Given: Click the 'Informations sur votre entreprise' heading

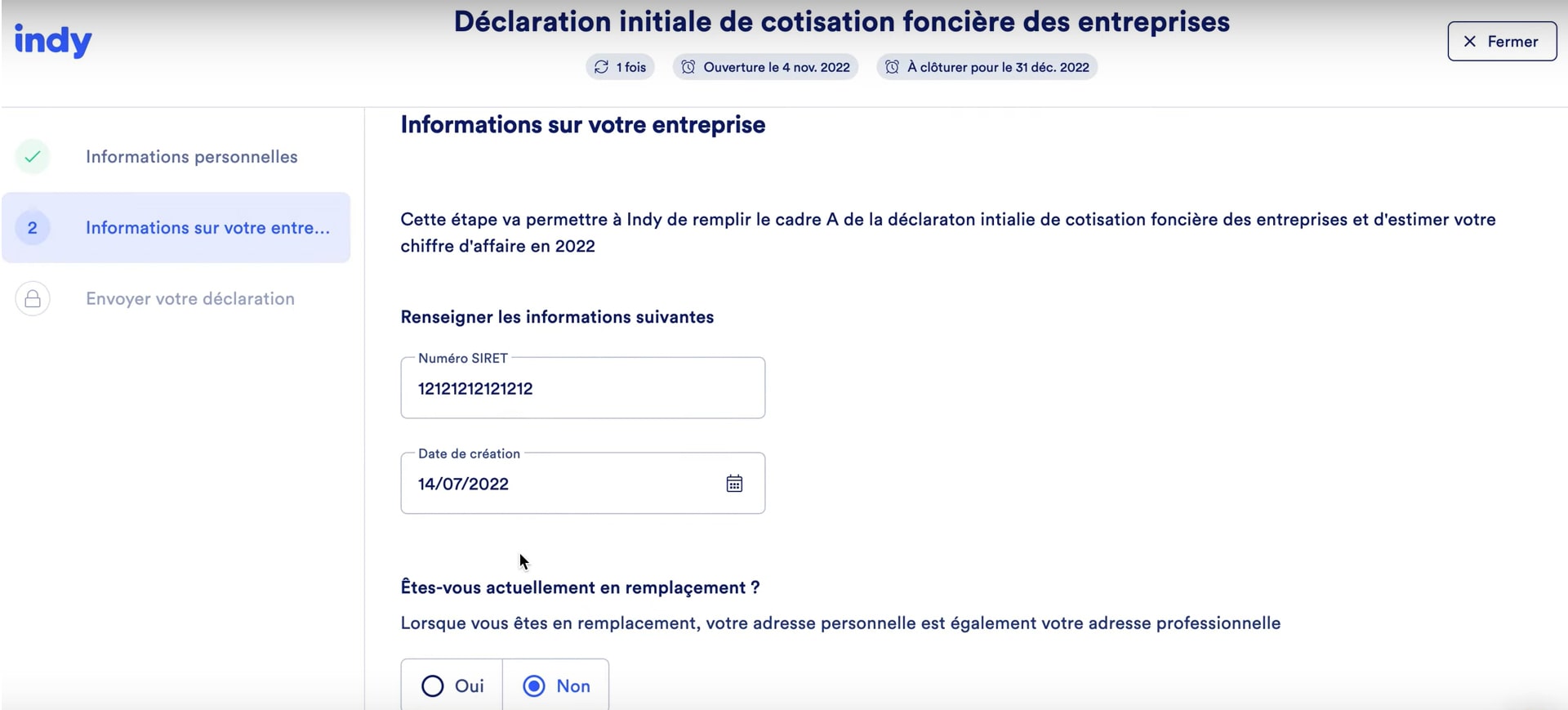Looking at the screenshot, I should tap(582, 125).
